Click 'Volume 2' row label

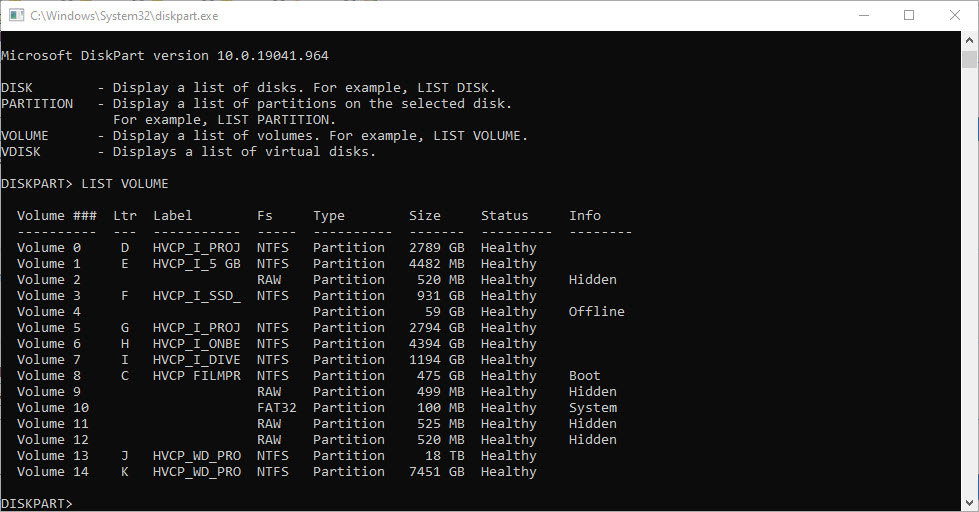pyautogui.click(x=49, y=280)
